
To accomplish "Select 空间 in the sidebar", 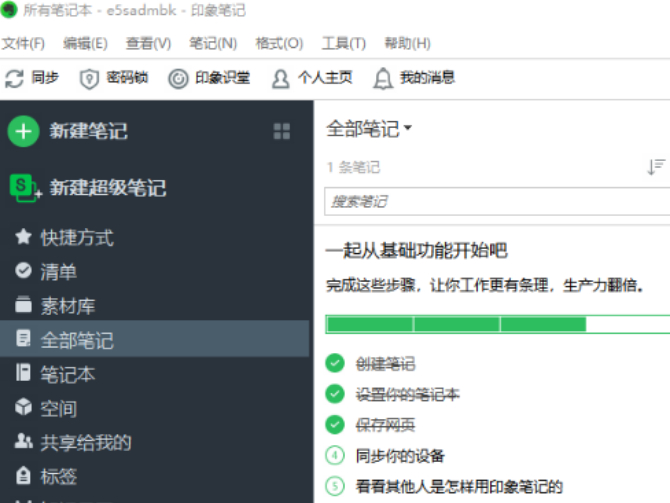I will (x=59, y=409).
